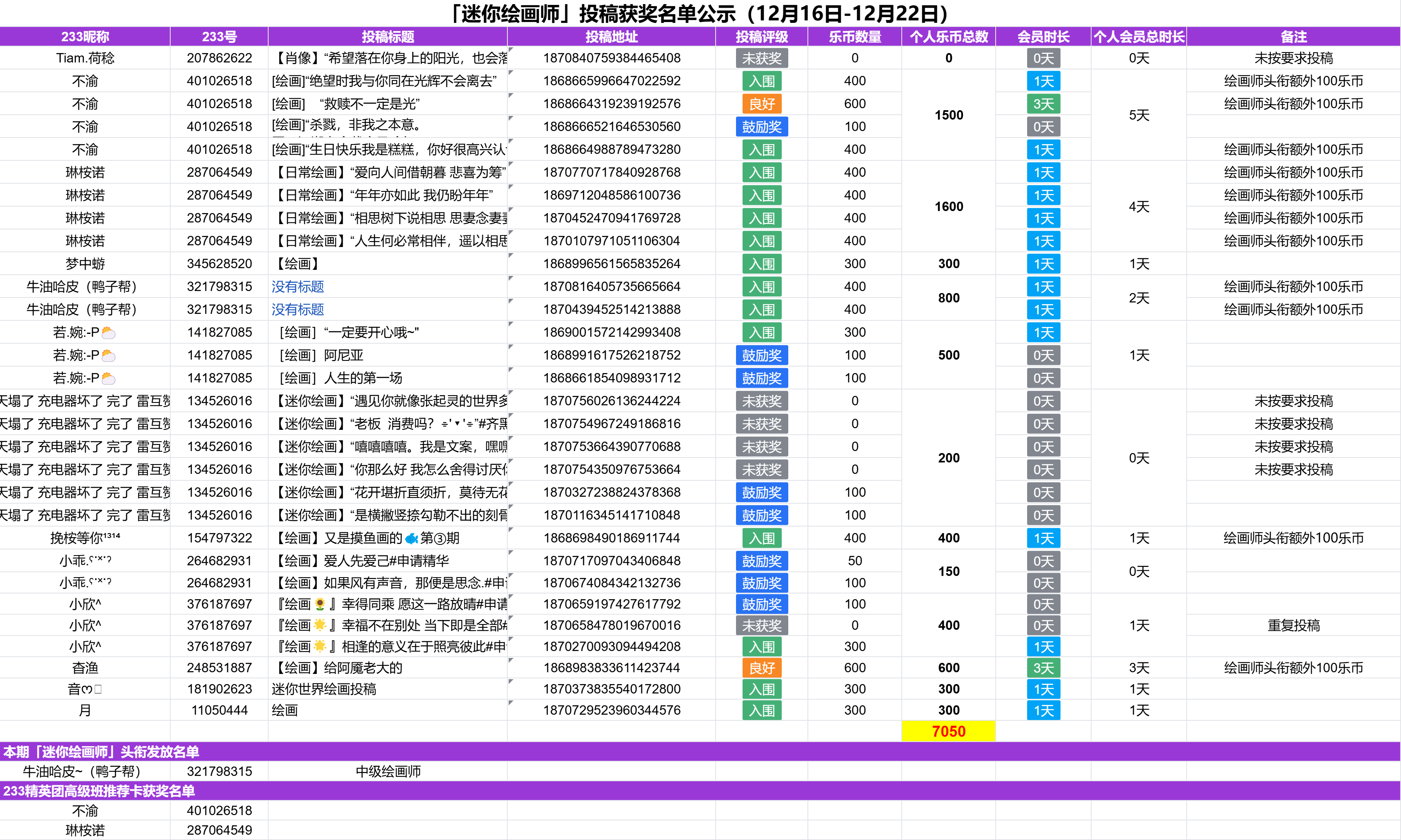Viewport: 1401px width, 840px height.
Task: Select the merged 1600 total coins cell
Action: tap(949, 207)
